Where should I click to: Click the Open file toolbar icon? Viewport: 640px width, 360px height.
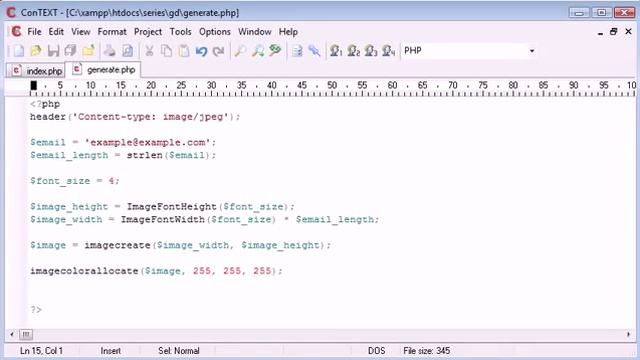[x=36, y=51]
